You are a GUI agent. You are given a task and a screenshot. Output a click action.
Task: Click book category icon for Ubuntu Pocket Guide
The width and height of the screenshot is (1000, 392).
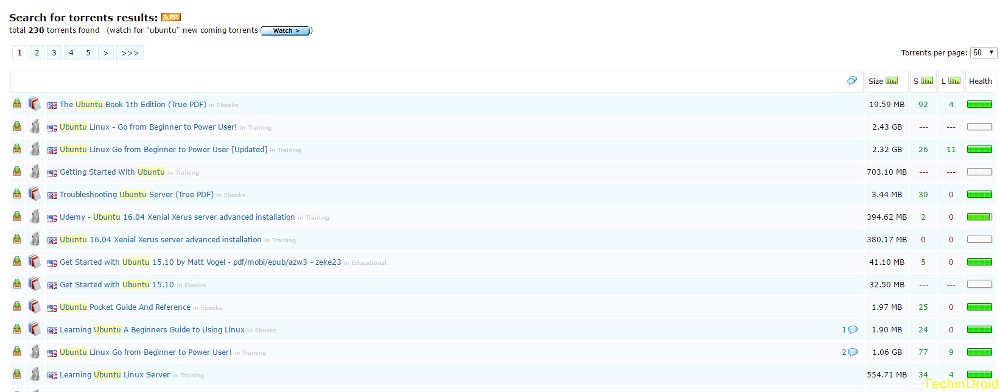[x=34, y=307]
